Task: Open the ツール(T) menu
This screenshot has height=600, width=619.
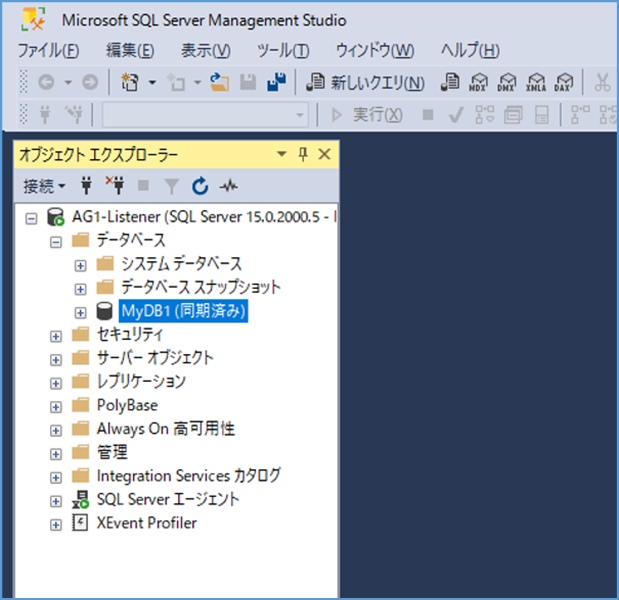Action: pos(283,51)
